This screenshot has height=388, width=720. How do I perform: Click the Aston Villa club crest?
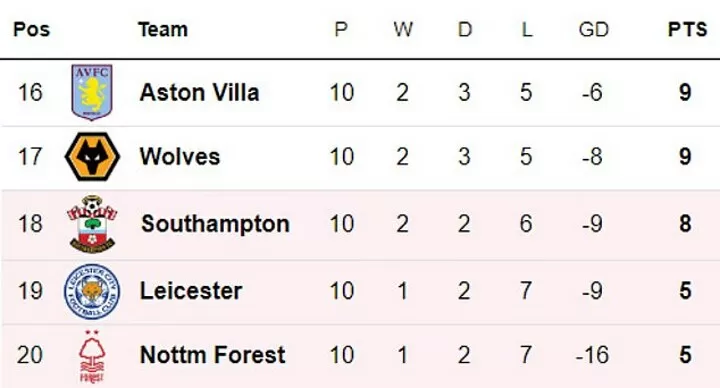[92, 92]
